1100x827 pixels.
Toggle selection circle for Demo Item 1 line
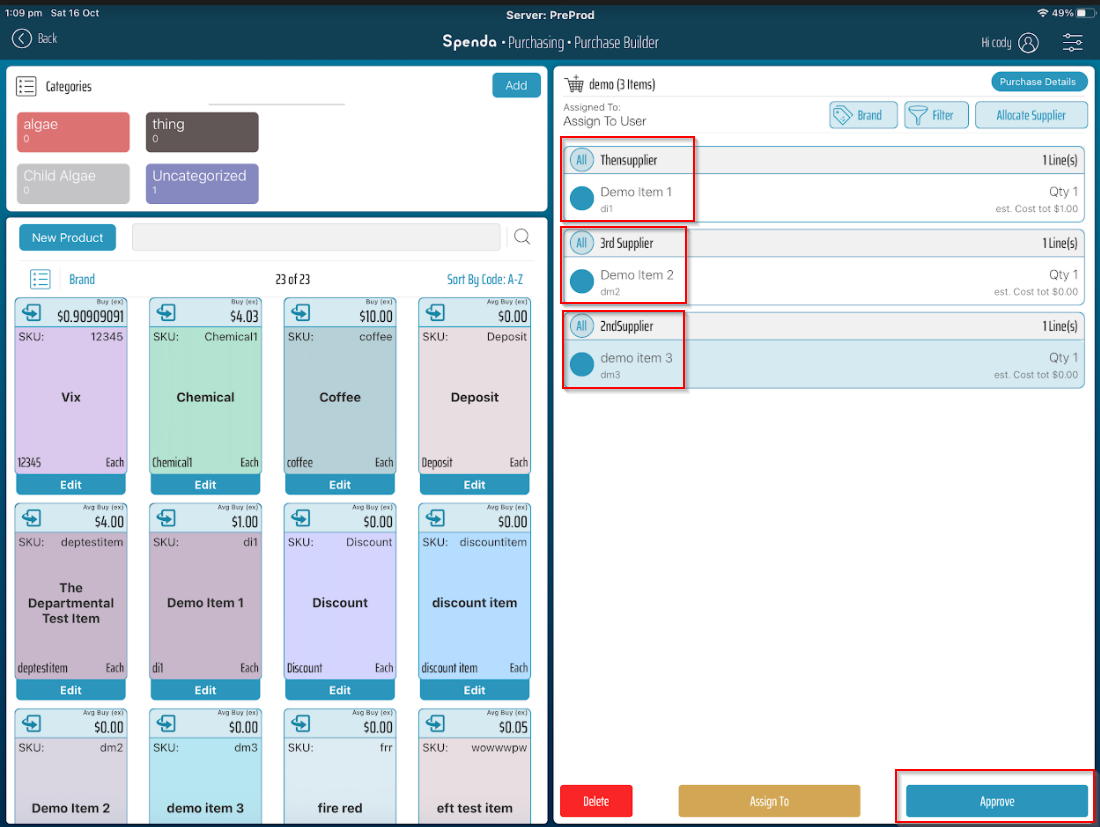(582, 199)
